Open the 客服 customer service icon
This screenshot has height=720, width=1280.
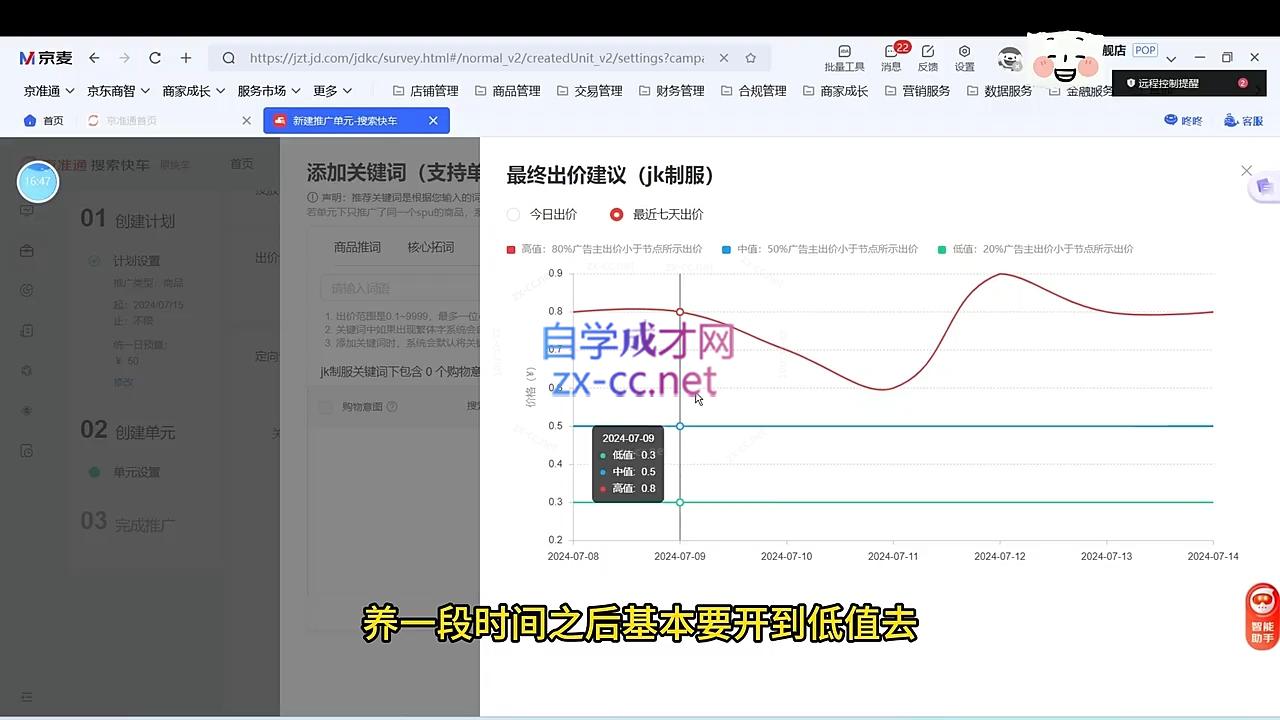point(1243,121)
